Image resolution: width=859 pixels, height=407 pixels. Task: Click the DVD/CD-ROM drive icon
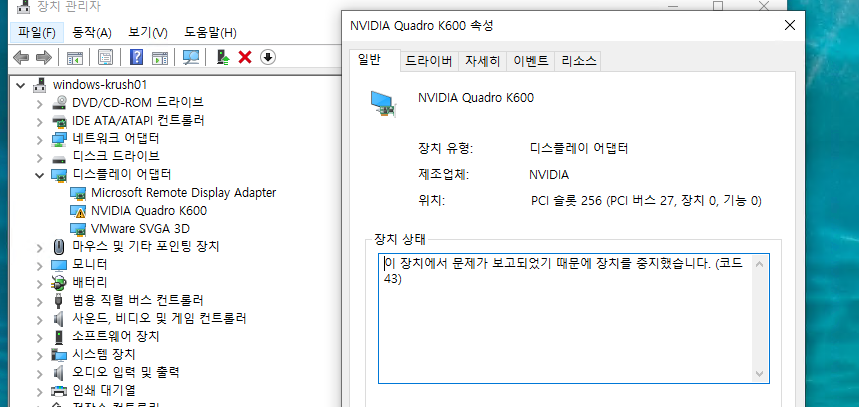pyautogui.click(x=59, y=102)
